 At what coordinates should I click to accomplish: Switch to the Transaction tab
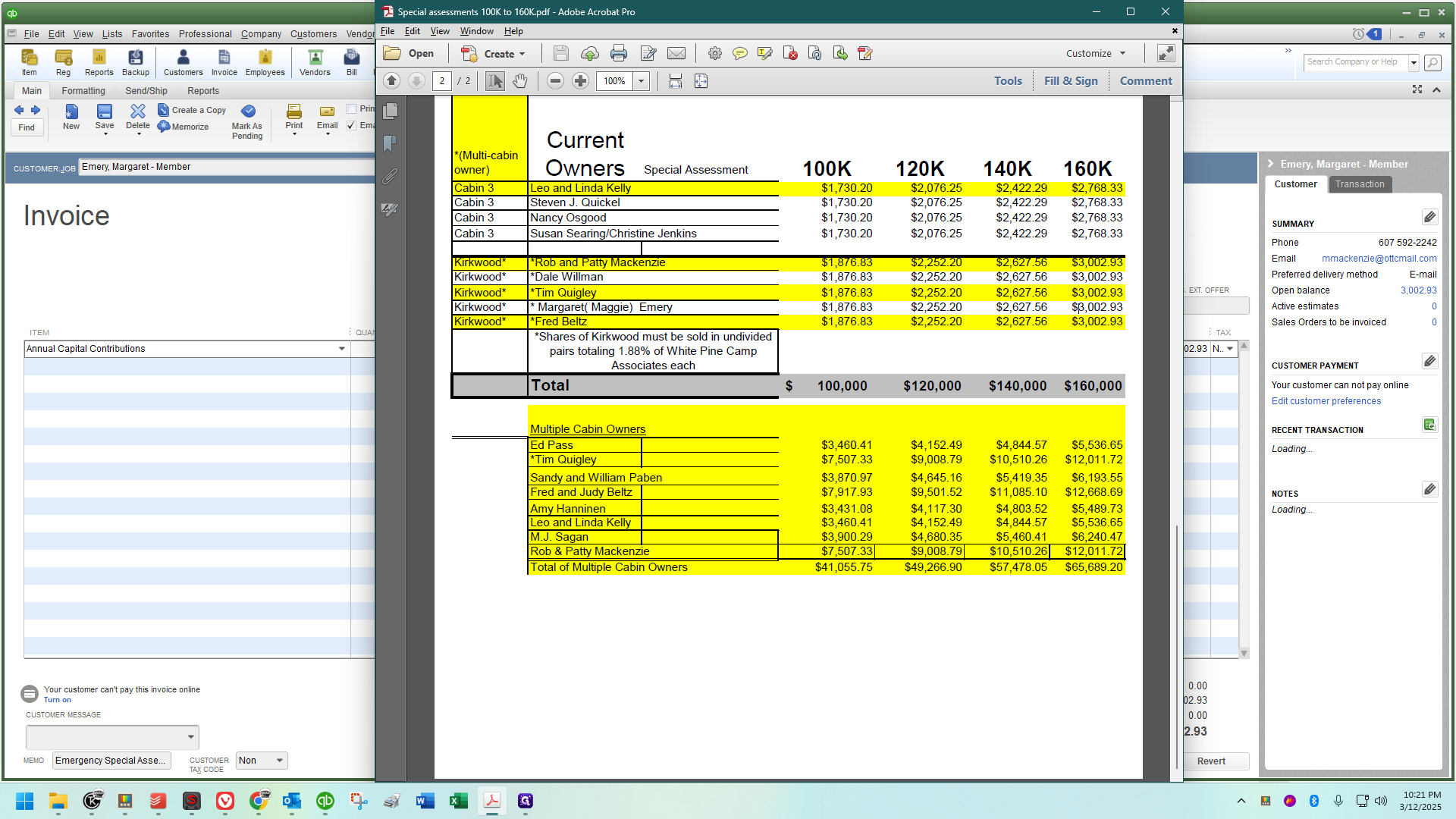click(1360, 184)
